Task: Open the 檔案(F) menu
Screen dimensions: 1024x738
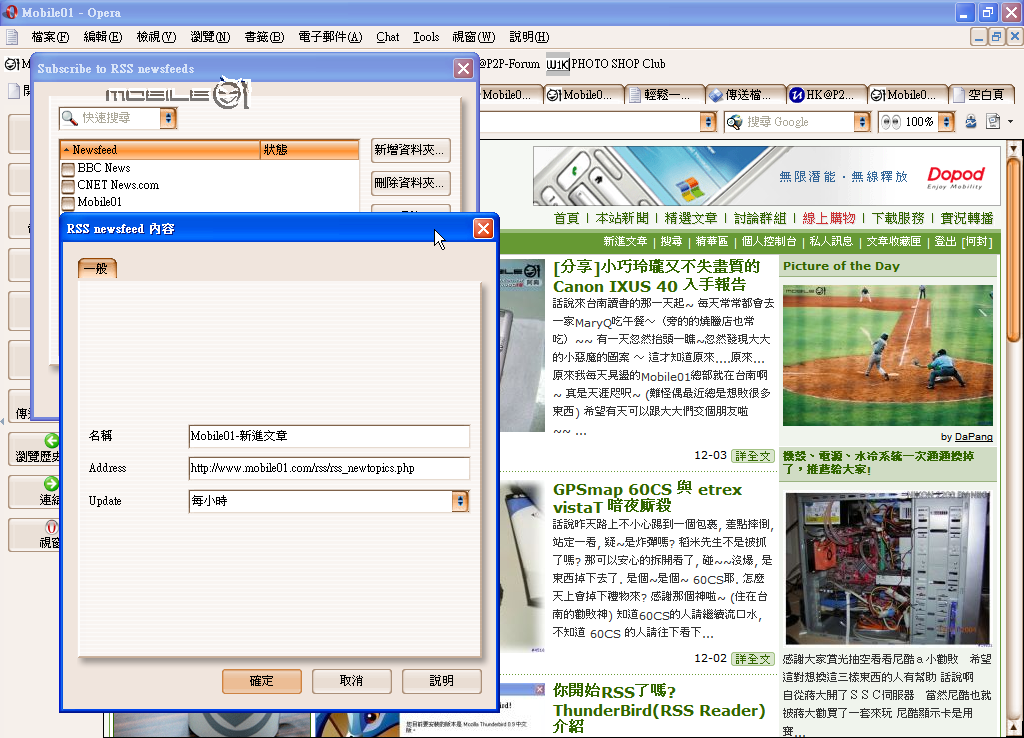Action: (50, 37)
